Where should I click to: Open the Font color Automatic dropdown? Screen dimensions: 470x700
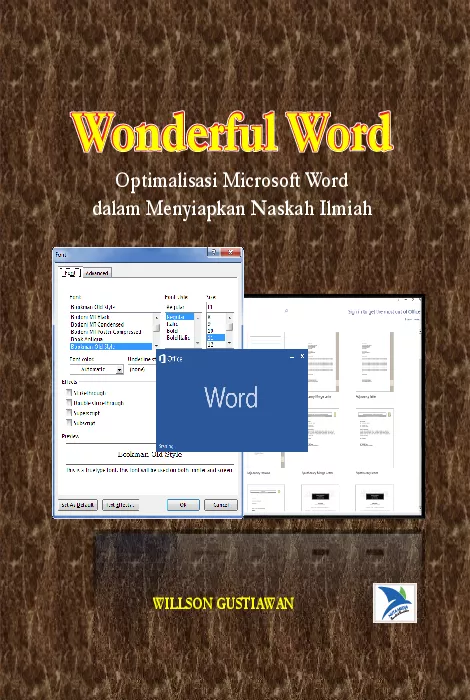coord(120,370)
